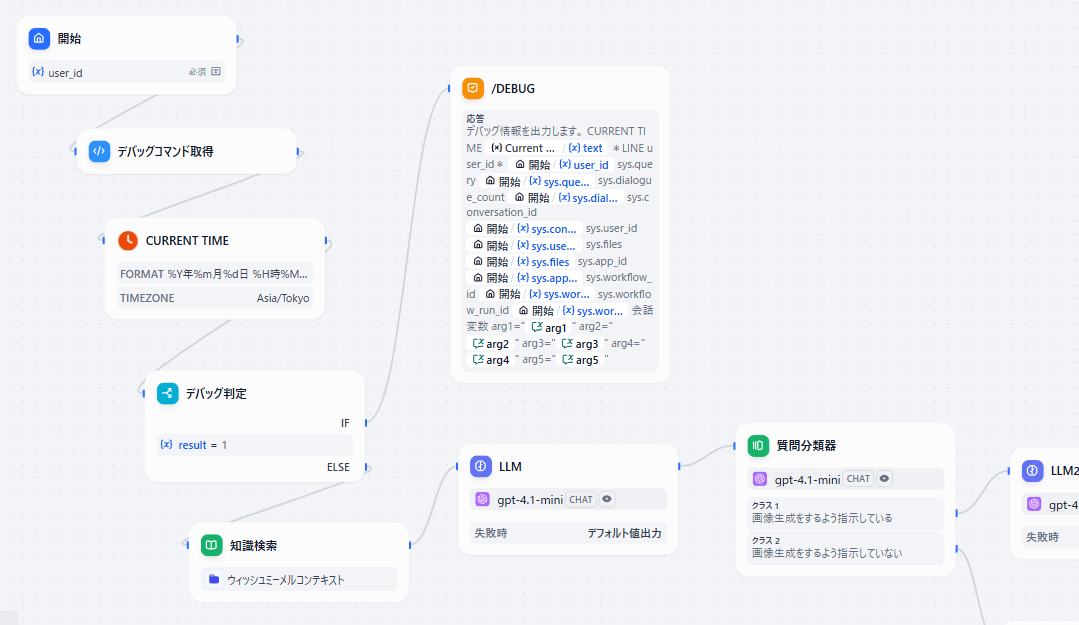Image resolution: width=1079 pixels, height=625 pixels.
Task: Click the クラス 2 output handle
Action: (x=957, y=549)
